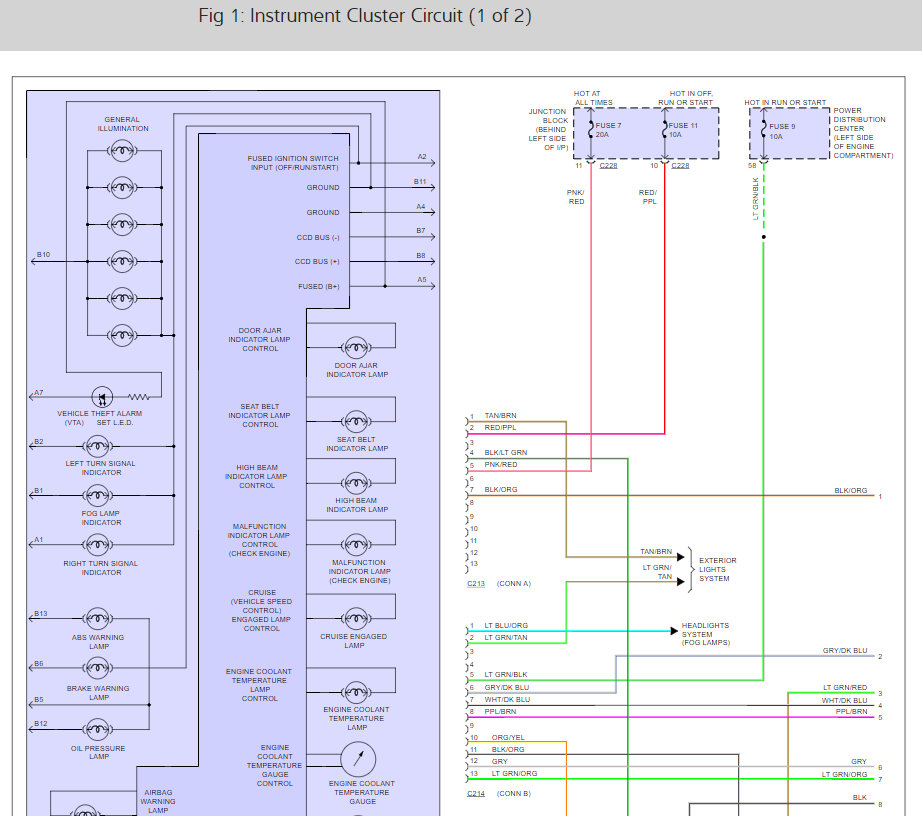922x824 pixels.
Task: Click the A7 pin label
Action: pyautogui.click(x=39, y=392)
